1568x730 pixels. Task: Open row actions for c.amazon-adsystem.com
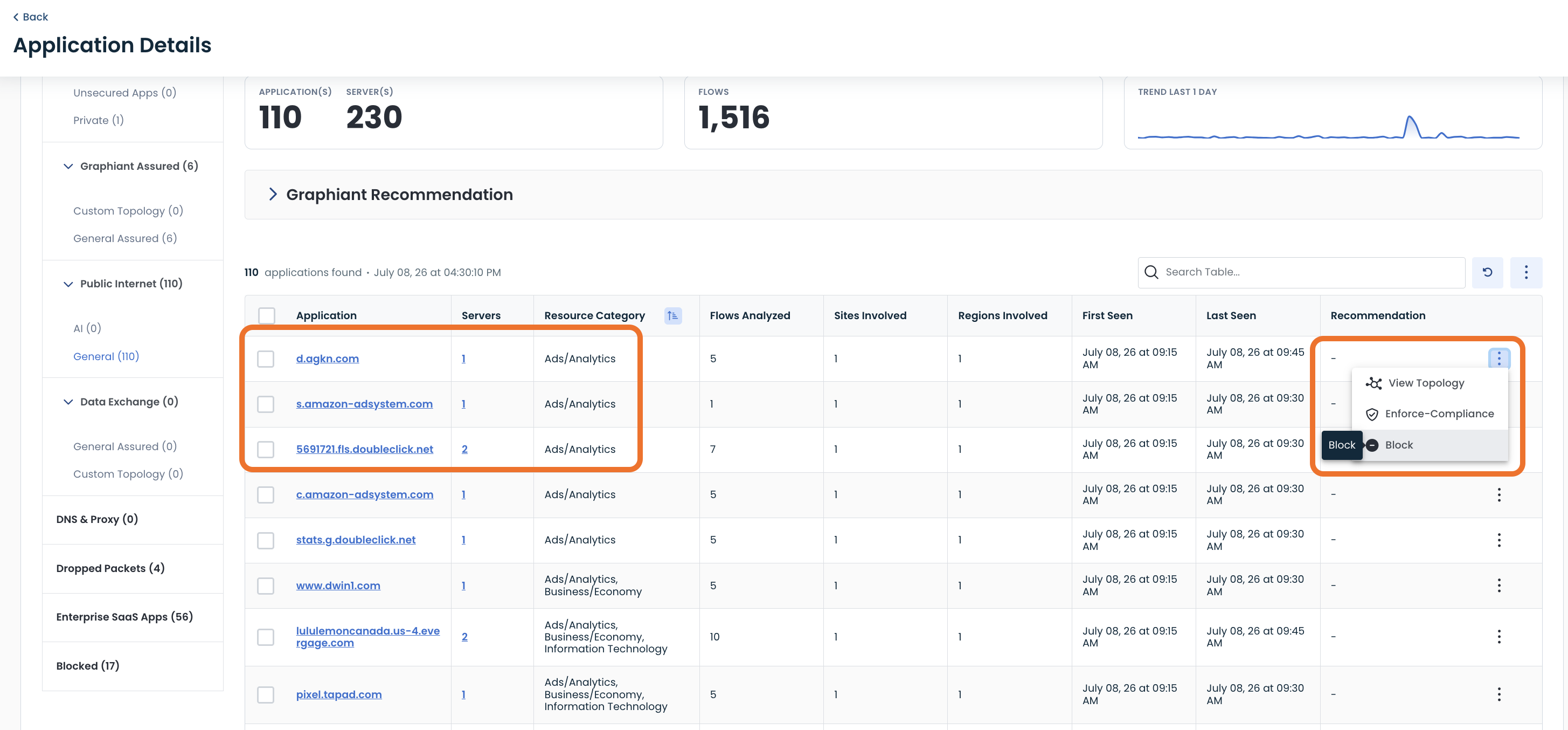tap(1498, 494)
